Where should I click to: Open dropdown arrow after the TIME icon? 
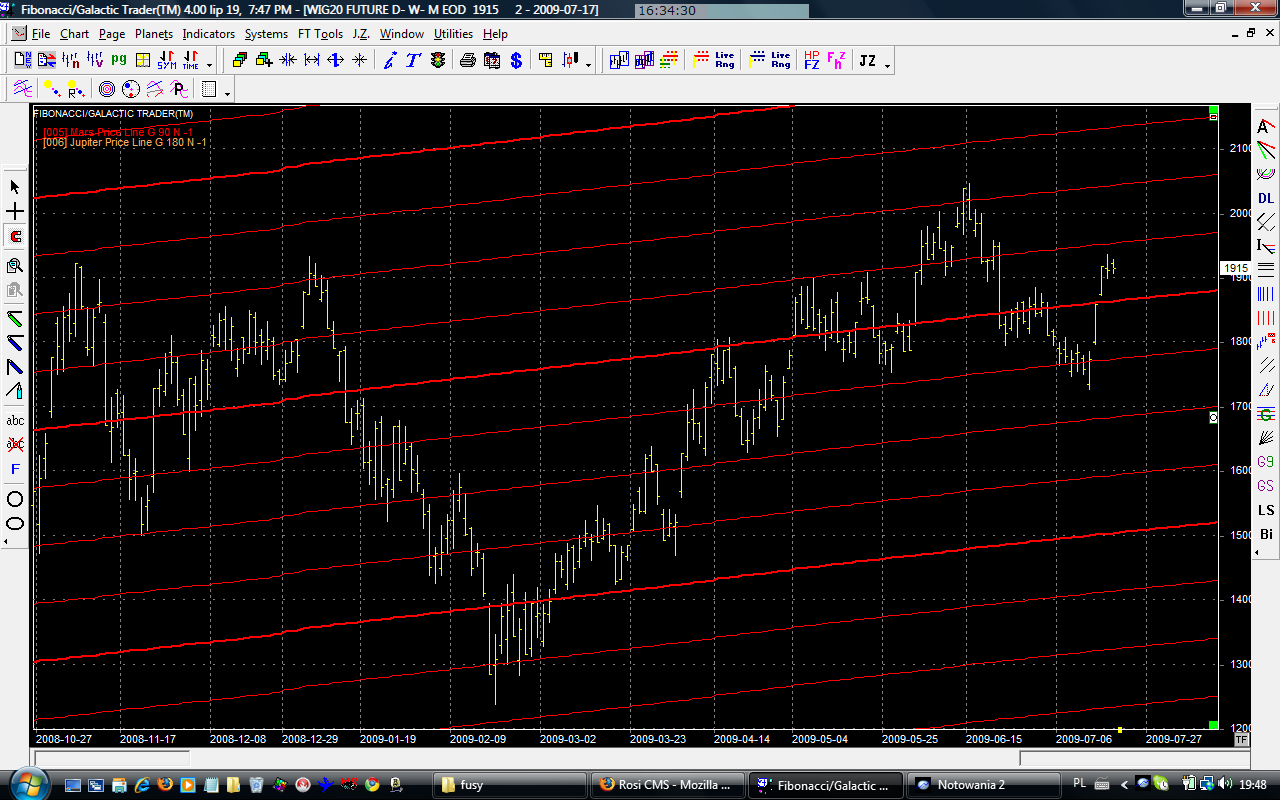(209, 64)
